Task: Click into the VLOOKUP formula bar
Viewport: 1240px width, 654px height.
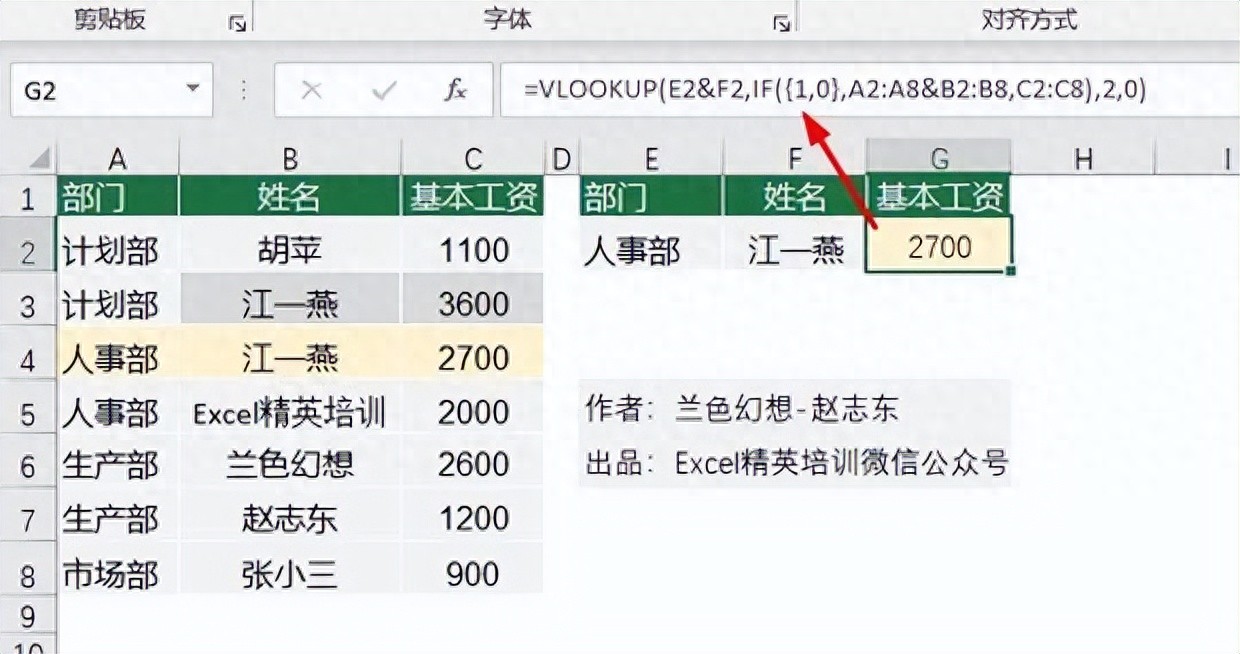Action: tap(869, 90)
